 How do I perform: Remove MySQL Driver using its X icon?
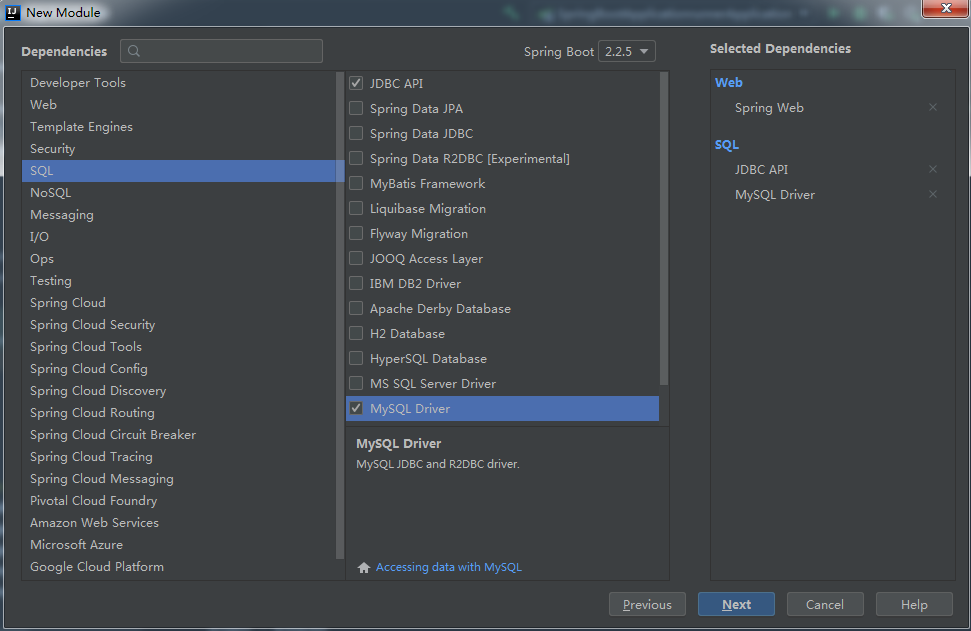932,195
